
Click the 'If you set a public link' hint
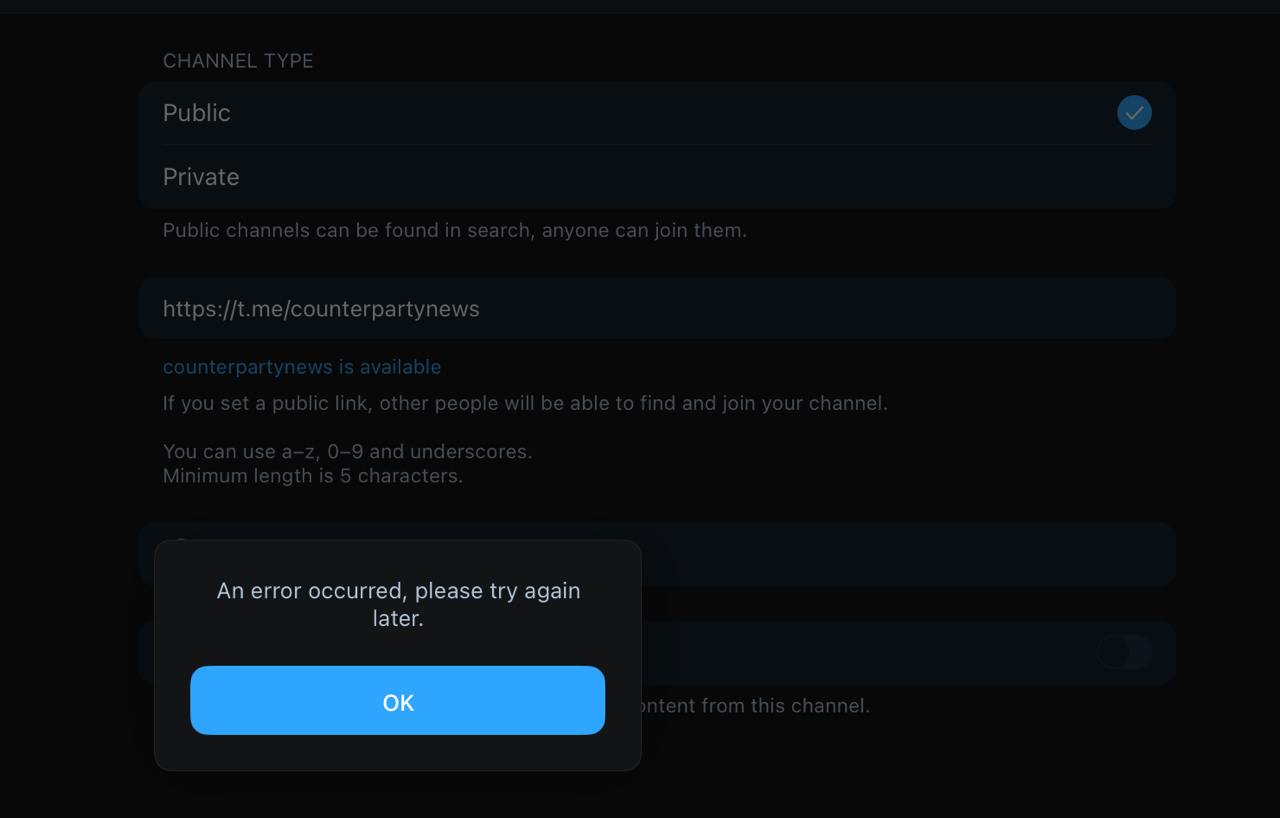(525, 403)
